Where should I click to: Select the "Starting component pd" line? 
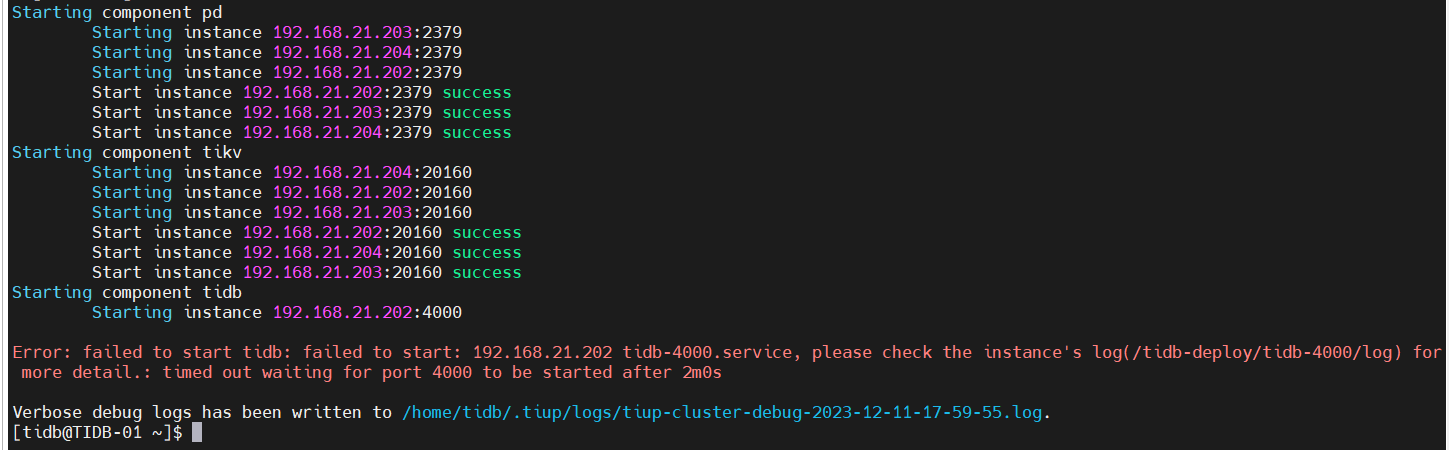click(117, 12)
